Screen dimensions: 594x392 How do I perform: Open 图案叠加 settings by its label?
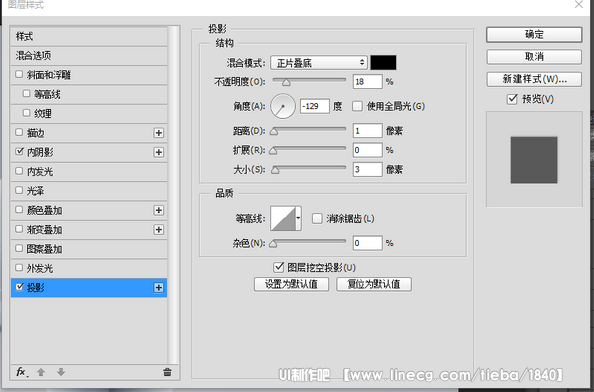(x=44, y=249)
